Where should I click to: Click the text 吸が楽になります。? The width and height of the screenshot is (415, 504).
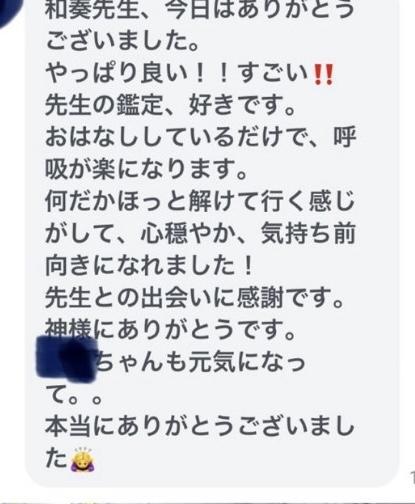[146, 170]
